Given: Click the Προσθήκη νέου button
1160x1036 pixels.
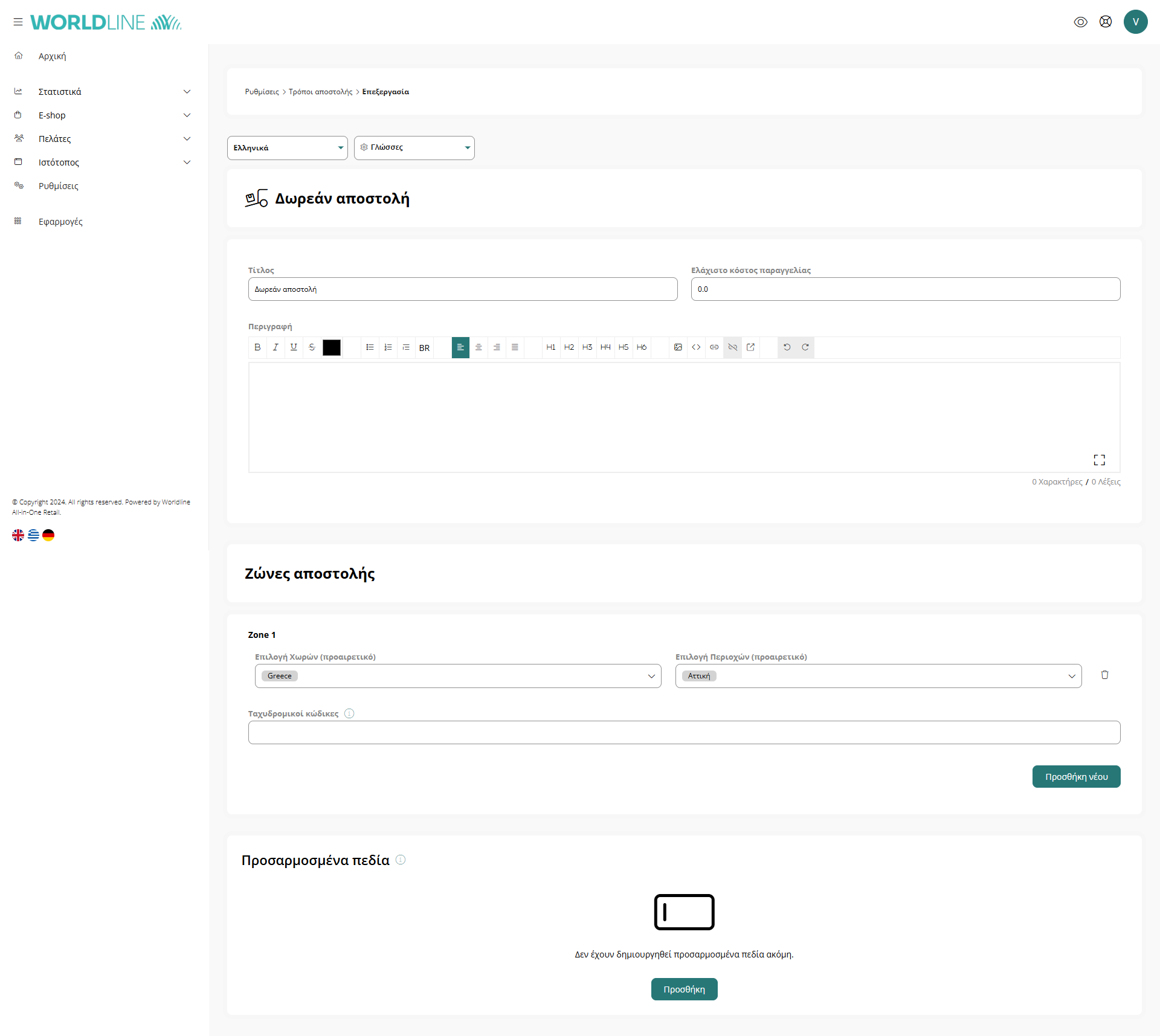Looking at the screenshot, I should (x=1075, y=777).
